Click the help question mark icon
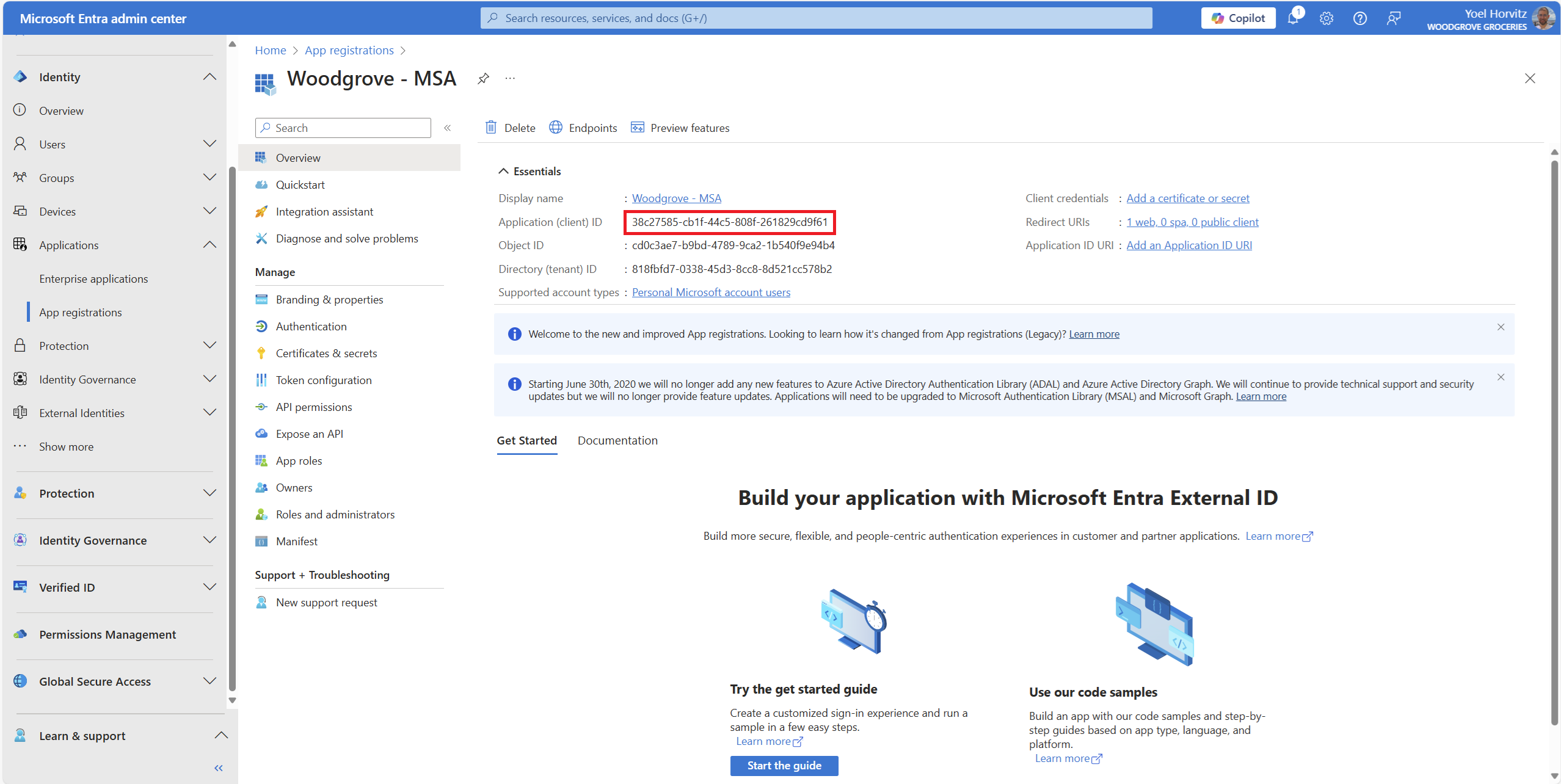The image size is (1561, 784). click(1359, 18)
